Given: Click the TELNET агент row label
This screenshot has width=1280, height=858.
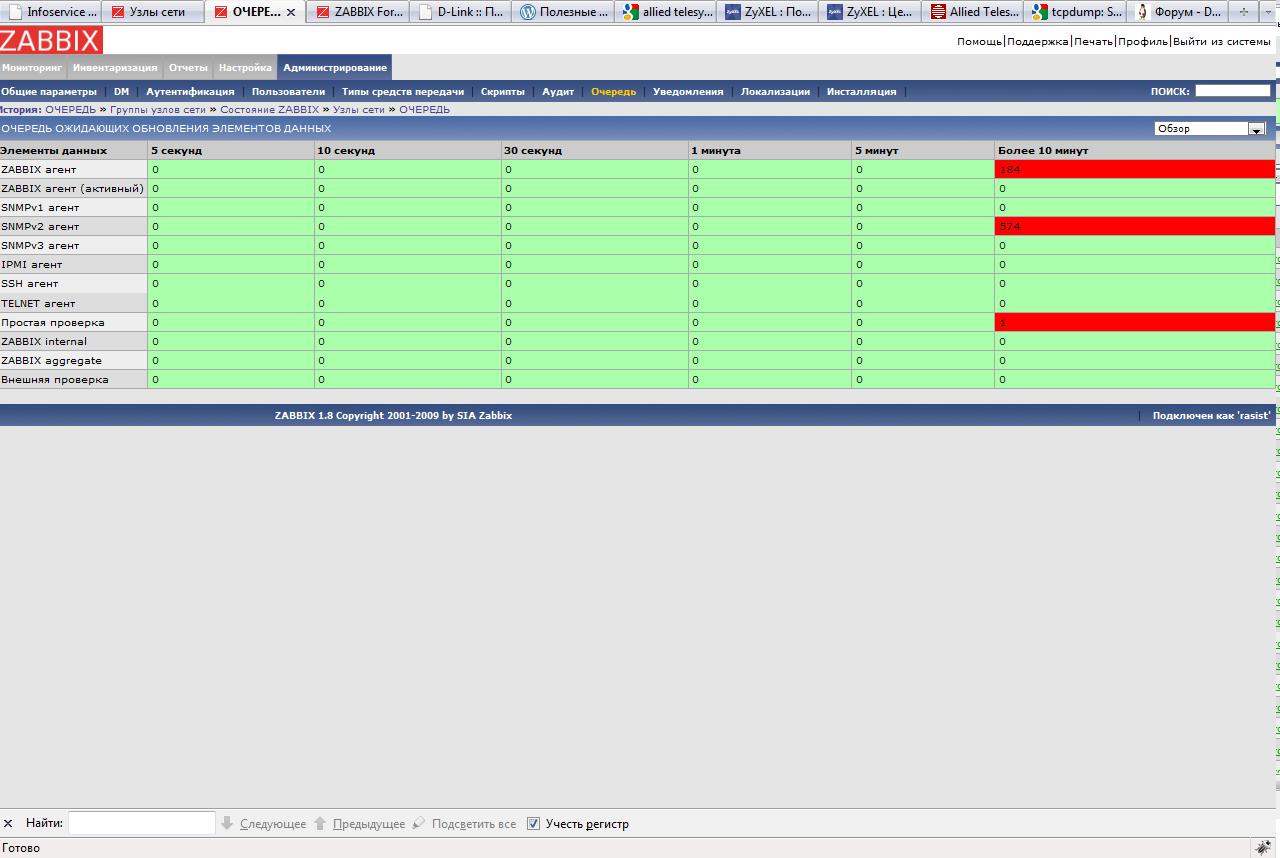Looking at the screenshot, I should pos(38,303).
